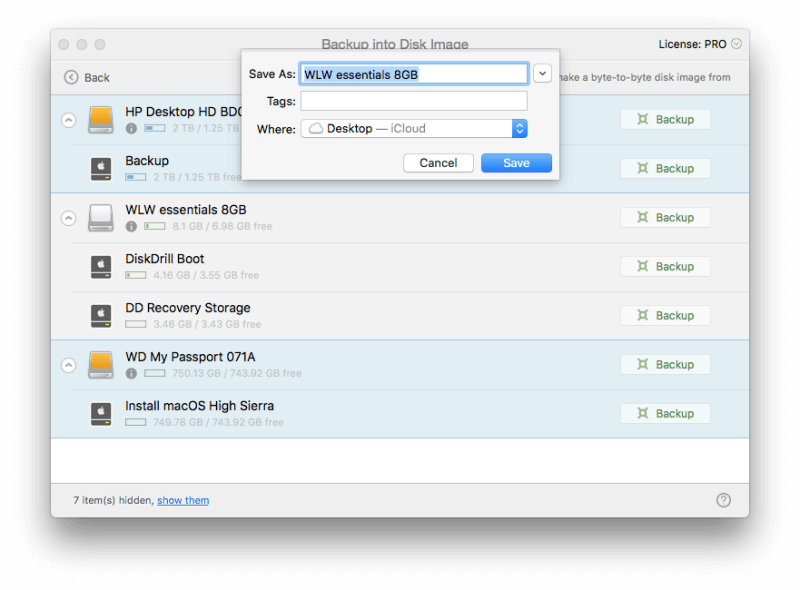Click the '750.13 GB / 743.92 GB free' text

point(237,373)
